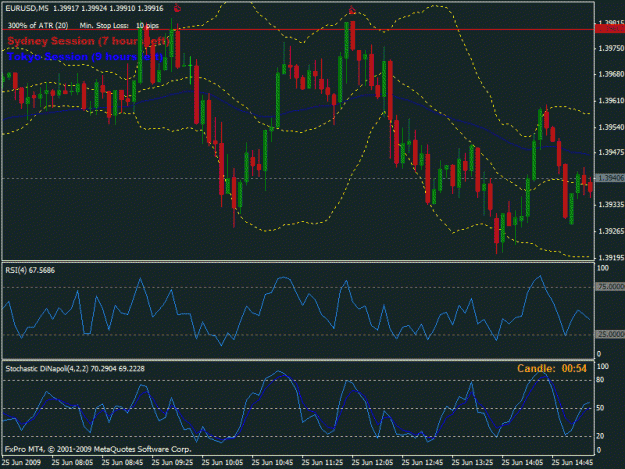Click the "25 Jun 08:05" time label
Screen dimensions: 625x469
tap(72, 463)
